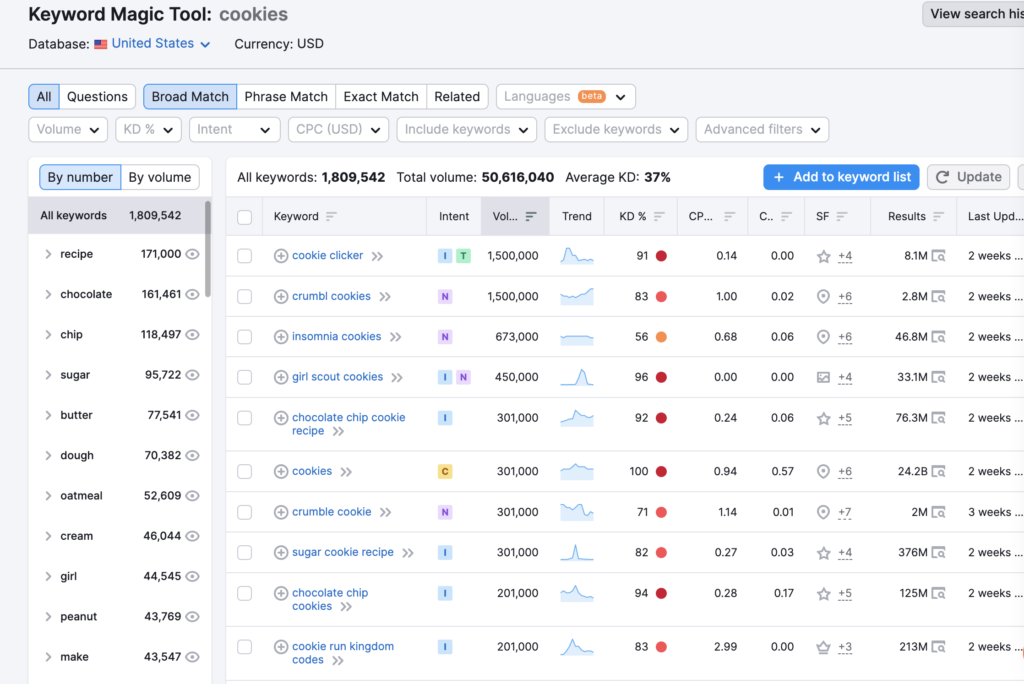Open SERP view icon for 376M results

[938, 553]
